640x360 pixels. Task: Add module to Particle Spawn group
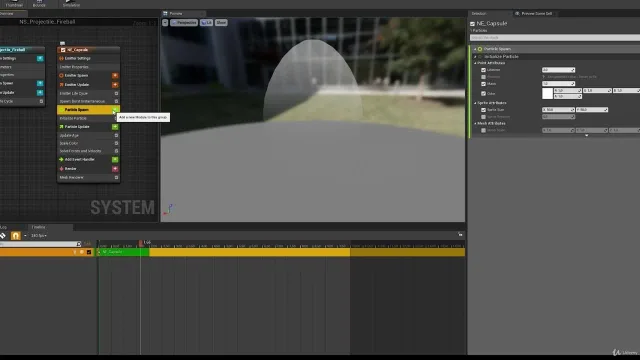click(x=116, y=109)
